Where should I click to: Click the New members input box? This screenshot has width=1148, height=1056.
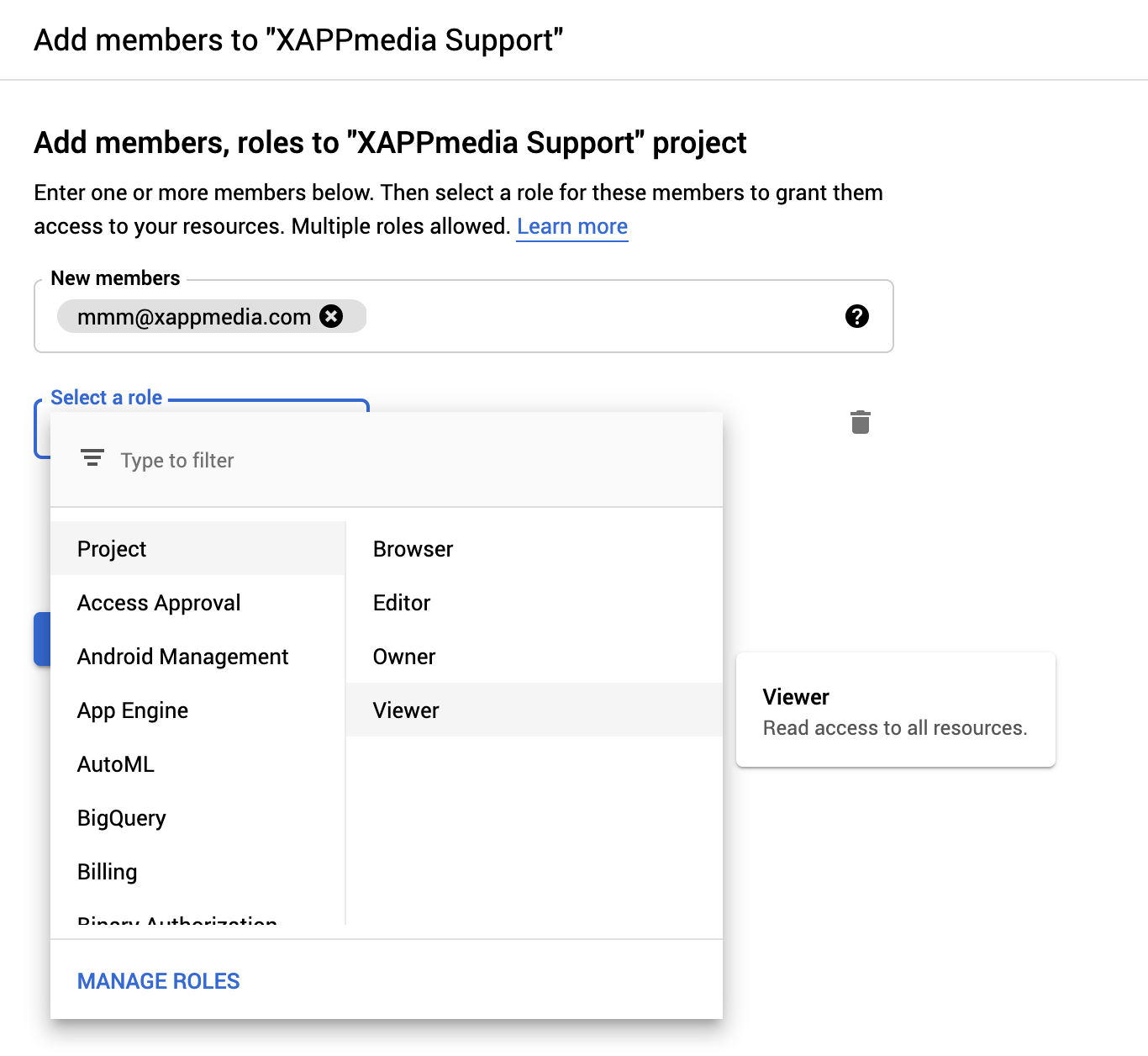(463, 316)
